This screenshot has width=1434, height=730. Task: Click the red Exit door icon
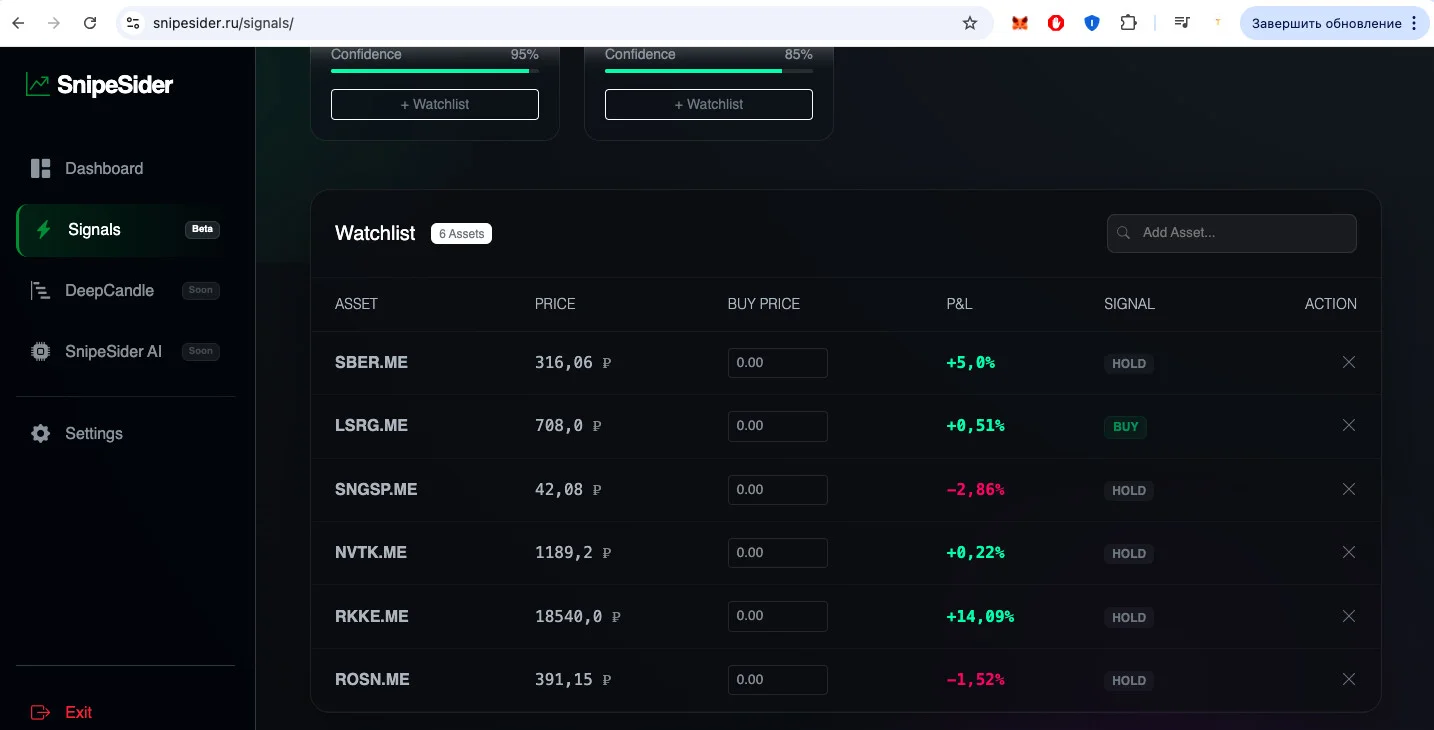click(x=41, y=713)
